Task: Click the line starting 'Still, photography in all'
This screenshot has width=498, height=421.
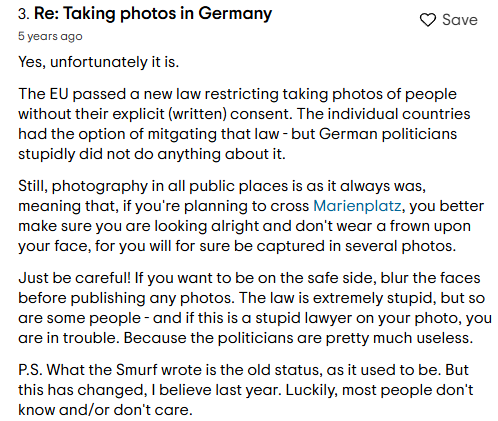Action: [222, 186]
